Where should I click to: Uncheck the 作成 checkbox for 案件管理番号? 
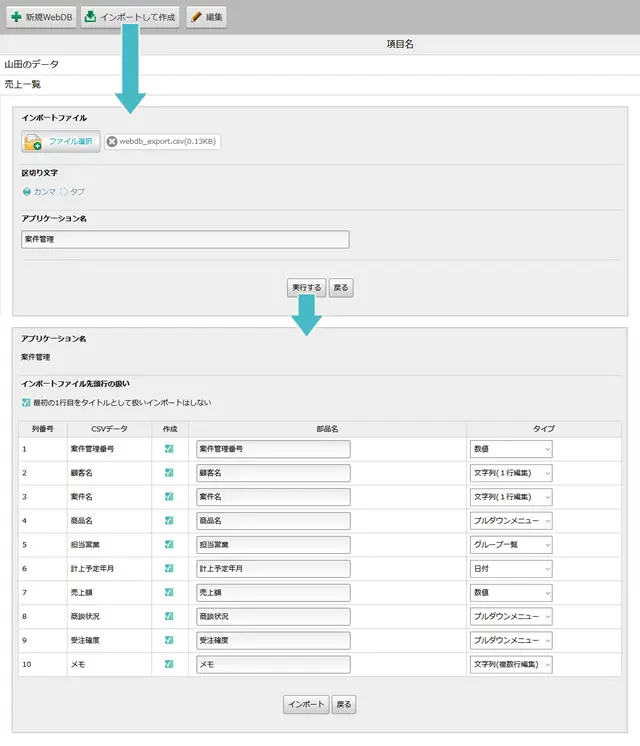pyautogui.click(x=169, y=449)
